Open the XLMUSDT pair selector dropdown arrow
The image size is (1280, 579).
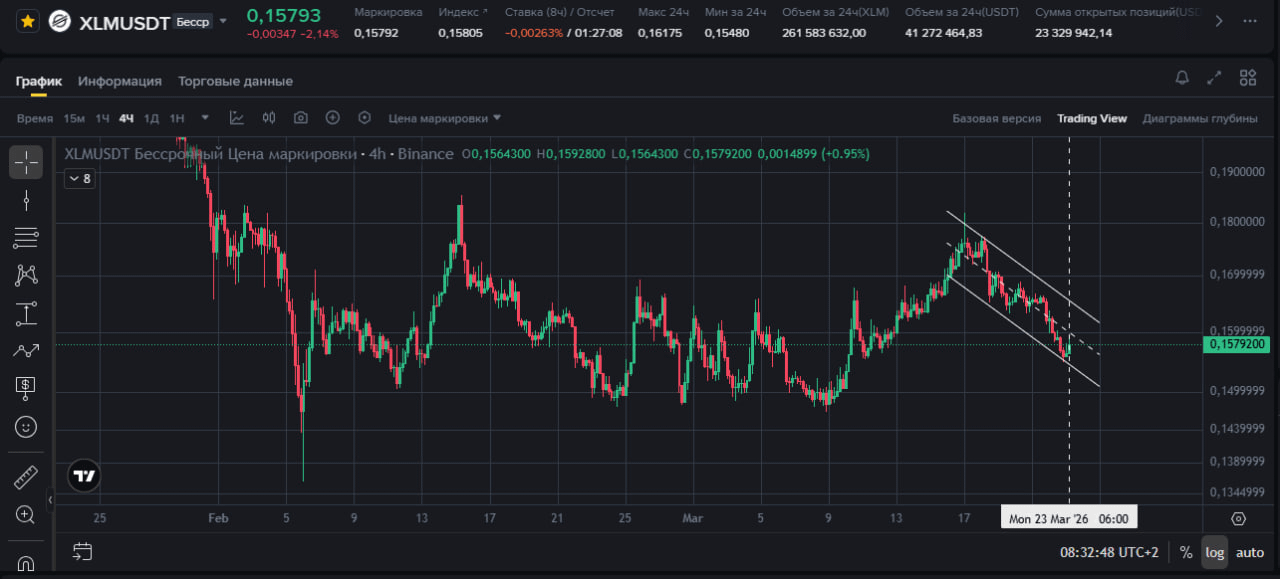click(223, 21)
